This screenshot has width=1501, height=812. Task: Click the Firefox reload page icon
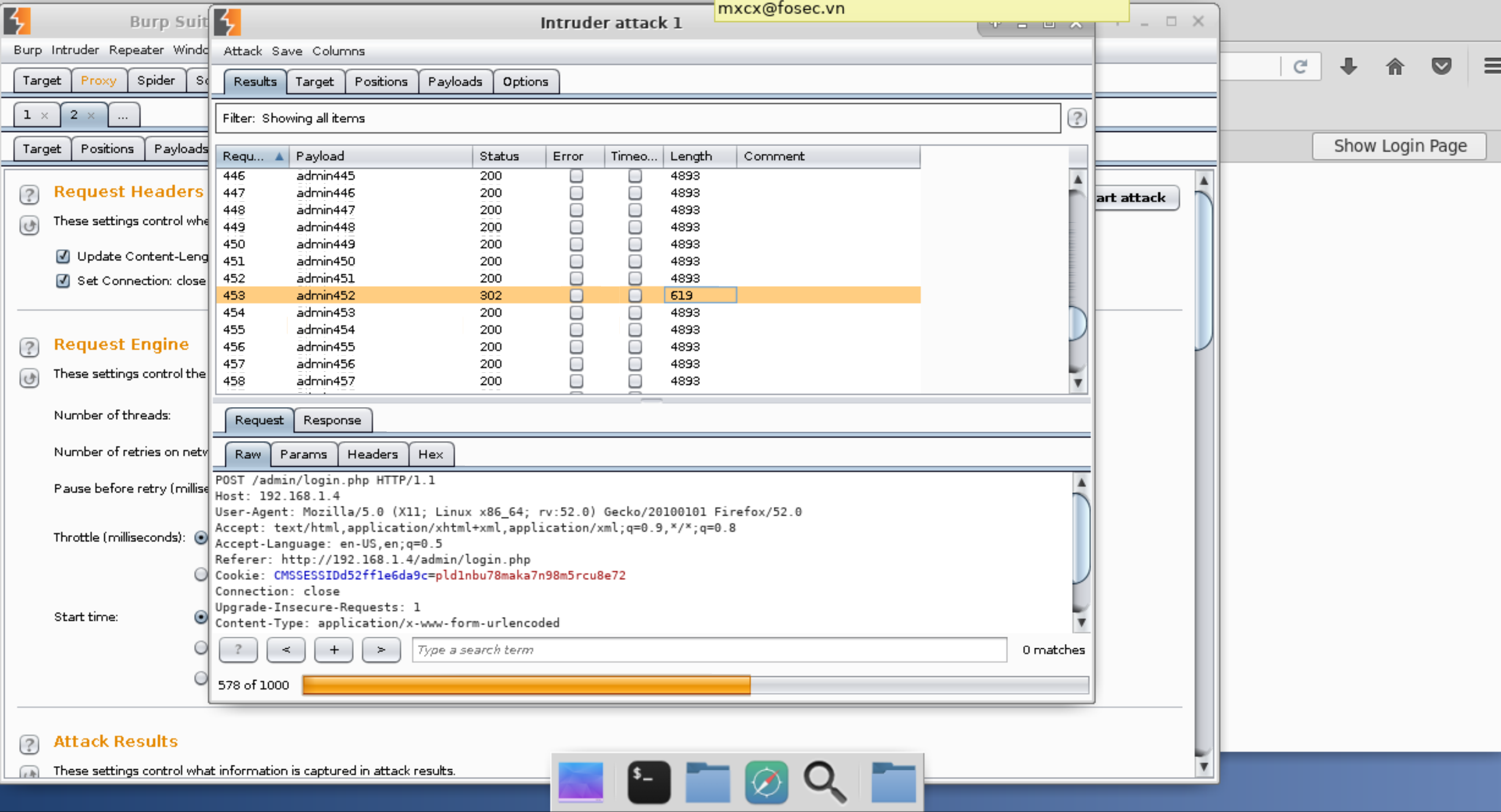[1300, 67]
